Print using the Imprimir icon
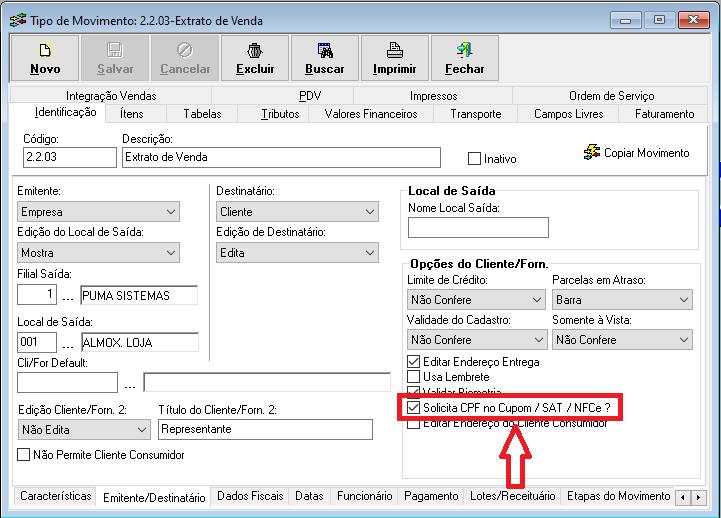721x518 pixels. [x=395, y=50]
